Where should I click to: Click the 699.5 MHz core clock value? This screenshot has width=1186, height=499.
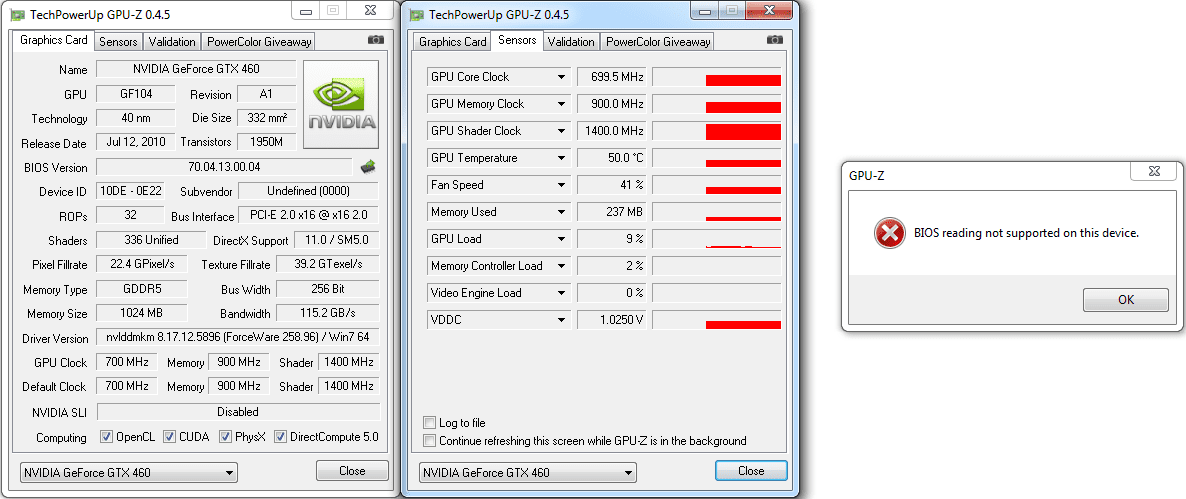(612, 77)
